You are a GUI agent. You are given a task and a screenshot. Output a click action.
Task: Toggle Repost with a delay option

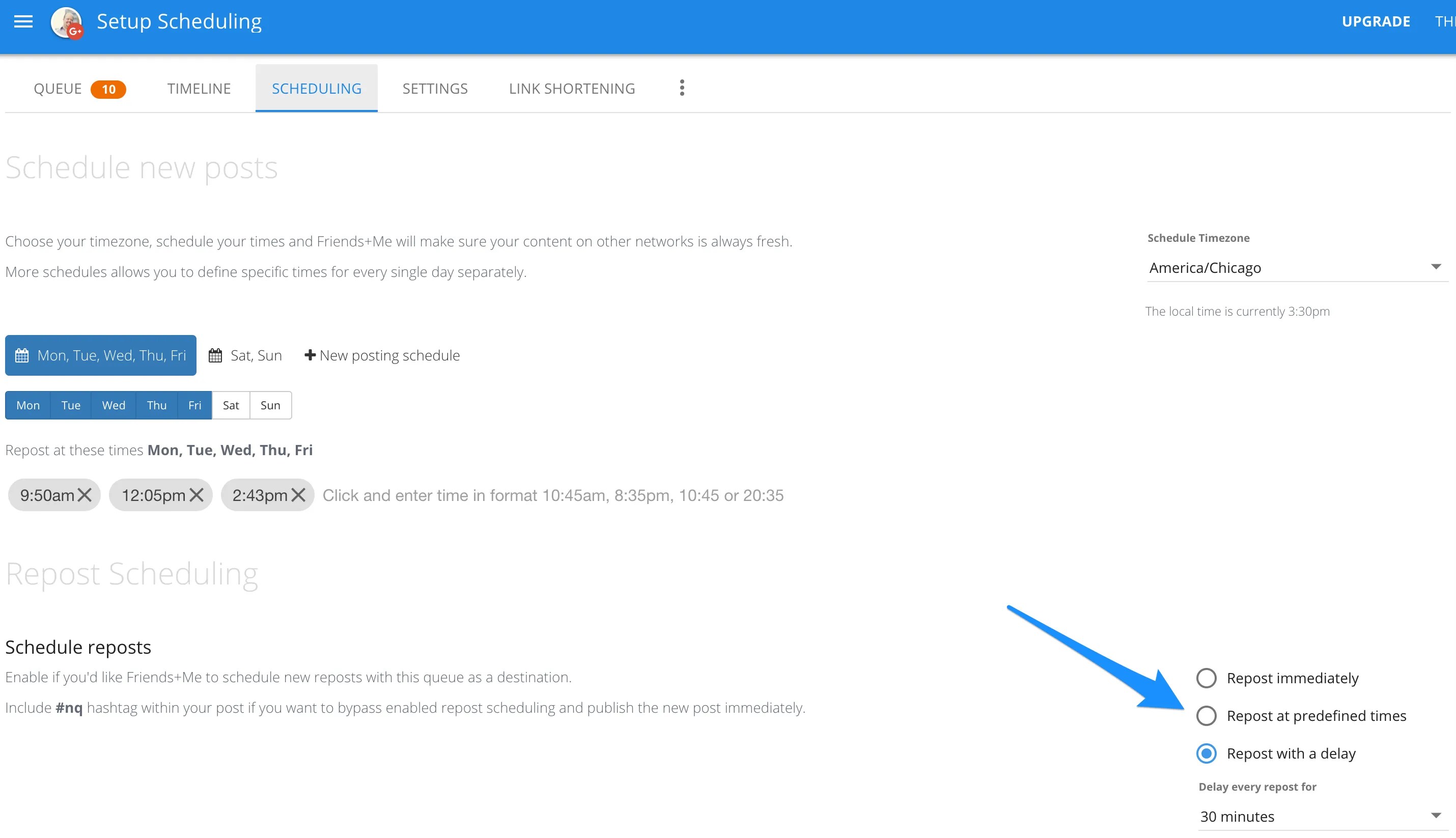(1207, 753)
